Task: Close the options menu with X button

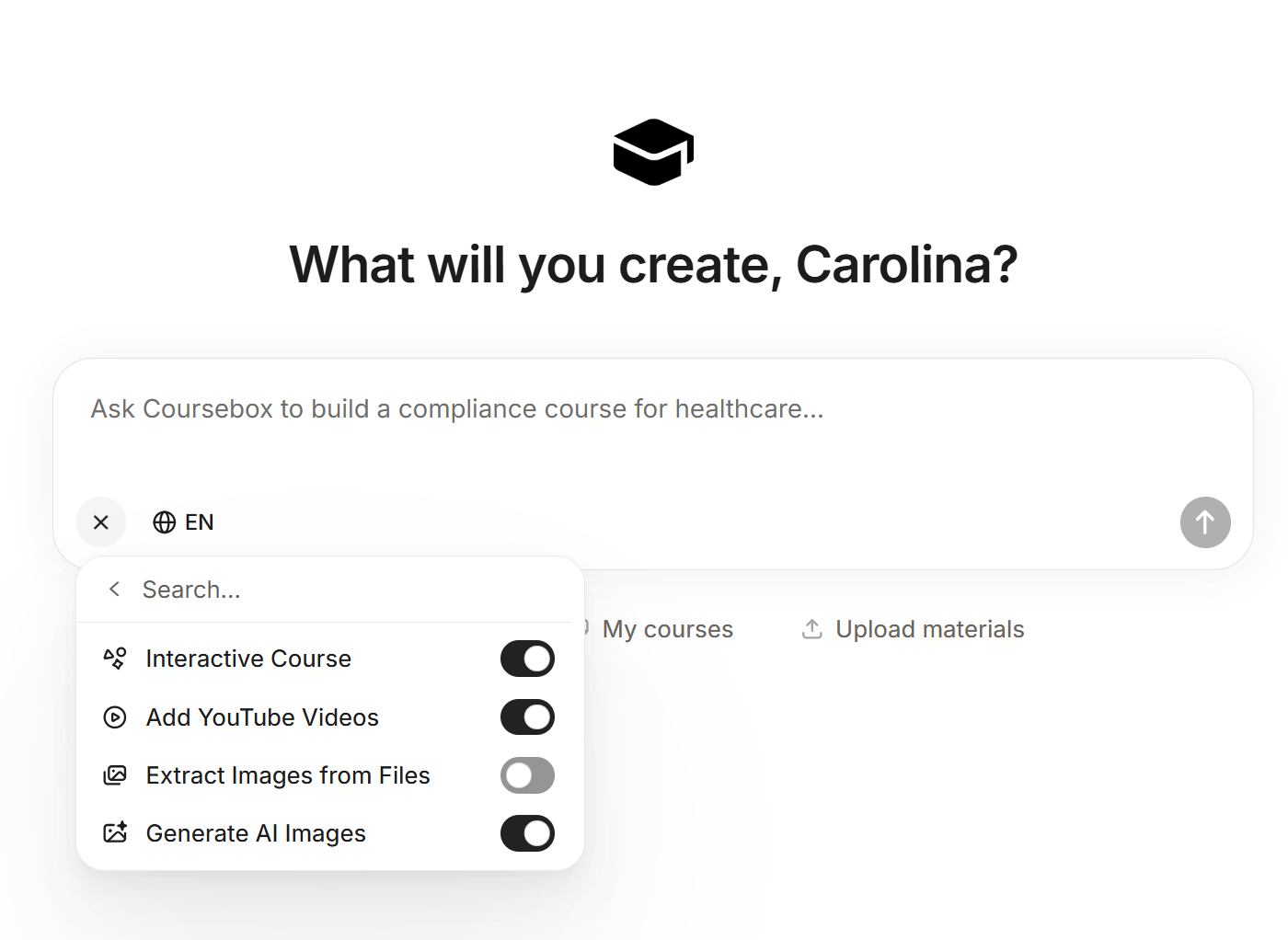Action: coord(101,522)
